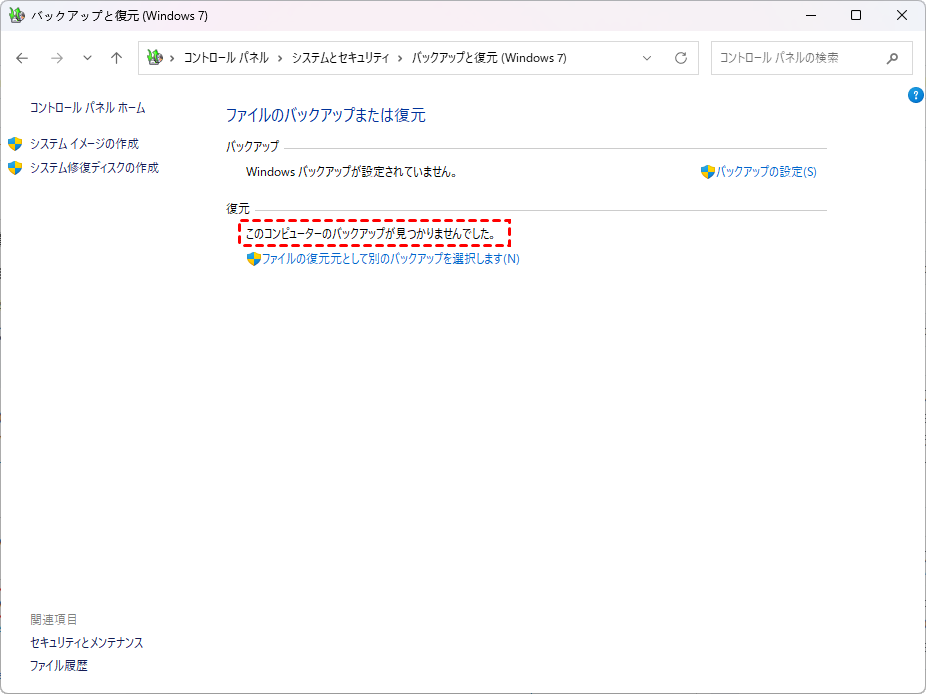This screenshot has height=694, width=926.
Task: Click システム イメージの作成 in sidebar
Action: pos(84,144)
